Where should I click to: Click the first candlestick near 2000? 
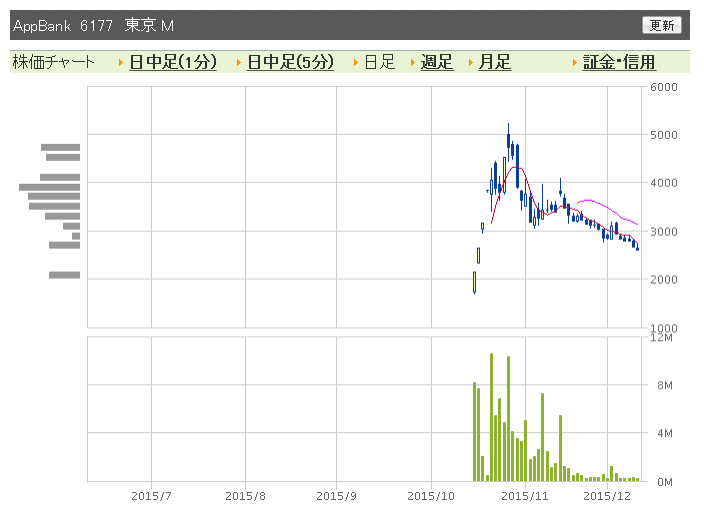pos(474,283)
